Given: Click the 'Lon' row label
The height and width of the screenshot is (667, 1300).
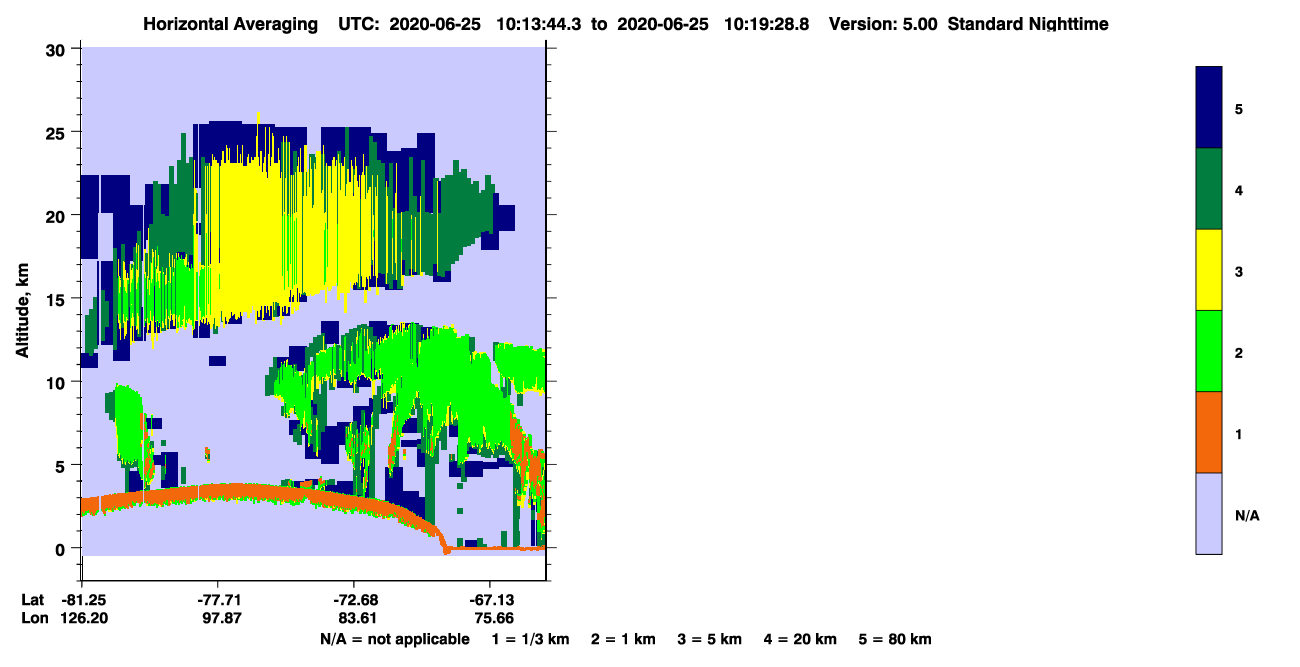Looking at the screenshot, I should [34, 618].
